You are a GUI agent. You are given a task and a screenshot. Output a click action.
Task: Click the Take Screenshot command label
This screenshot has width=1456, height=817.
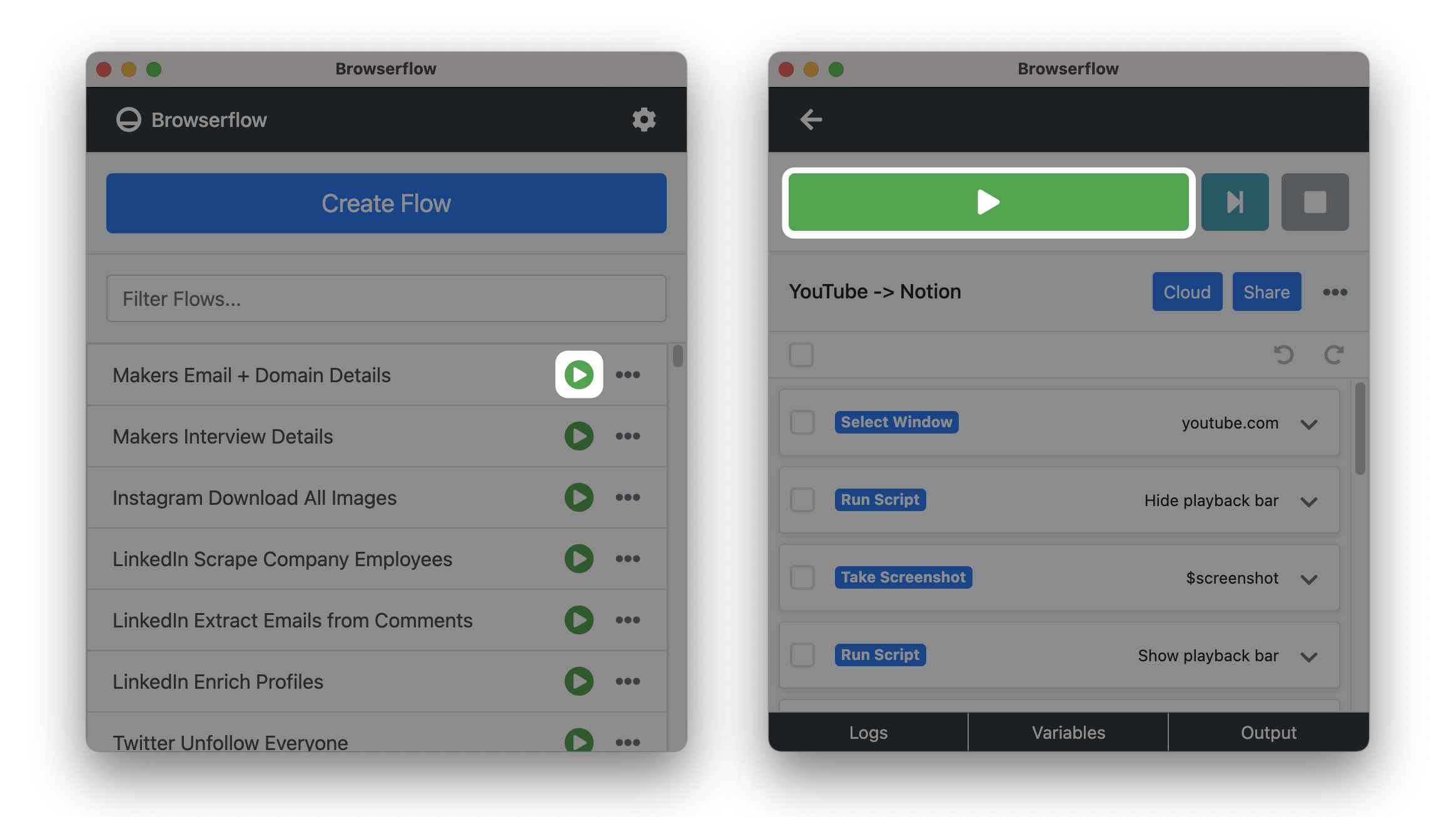[903, 577]
